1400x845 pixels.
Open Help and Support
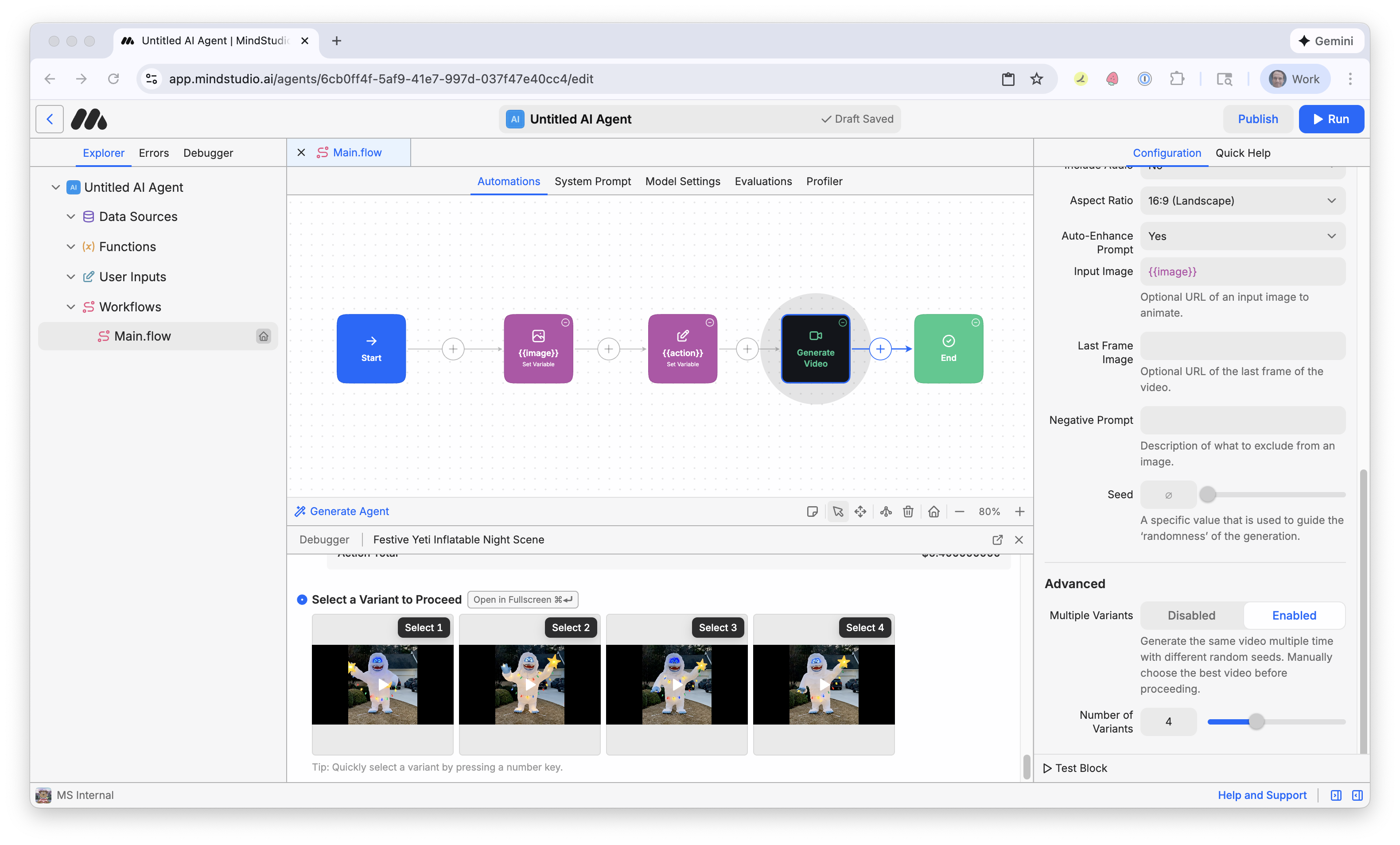[x=1262, y=795]
